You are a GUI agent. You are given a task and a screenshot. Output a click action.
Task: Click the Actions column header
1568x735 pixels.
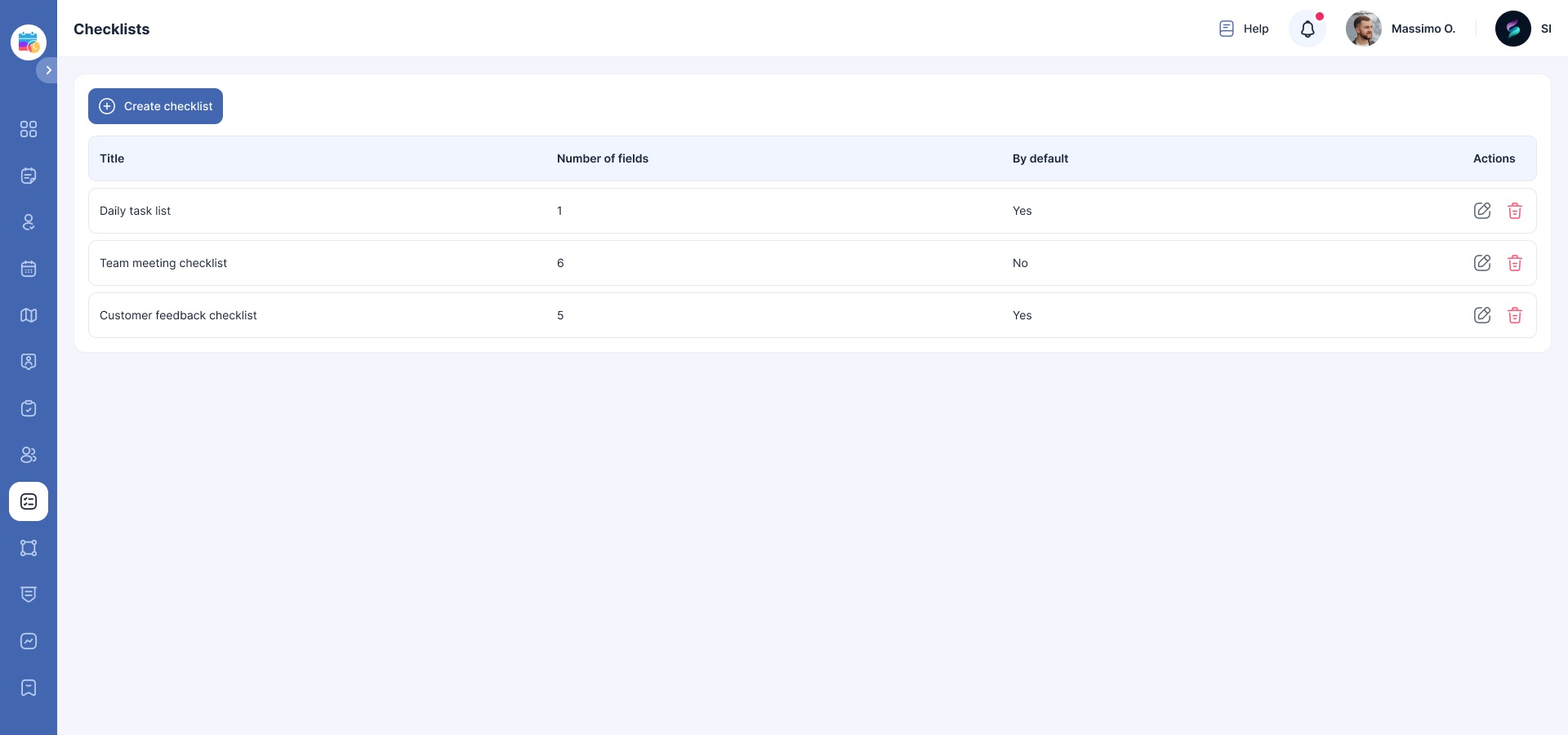coord(1494,158)
